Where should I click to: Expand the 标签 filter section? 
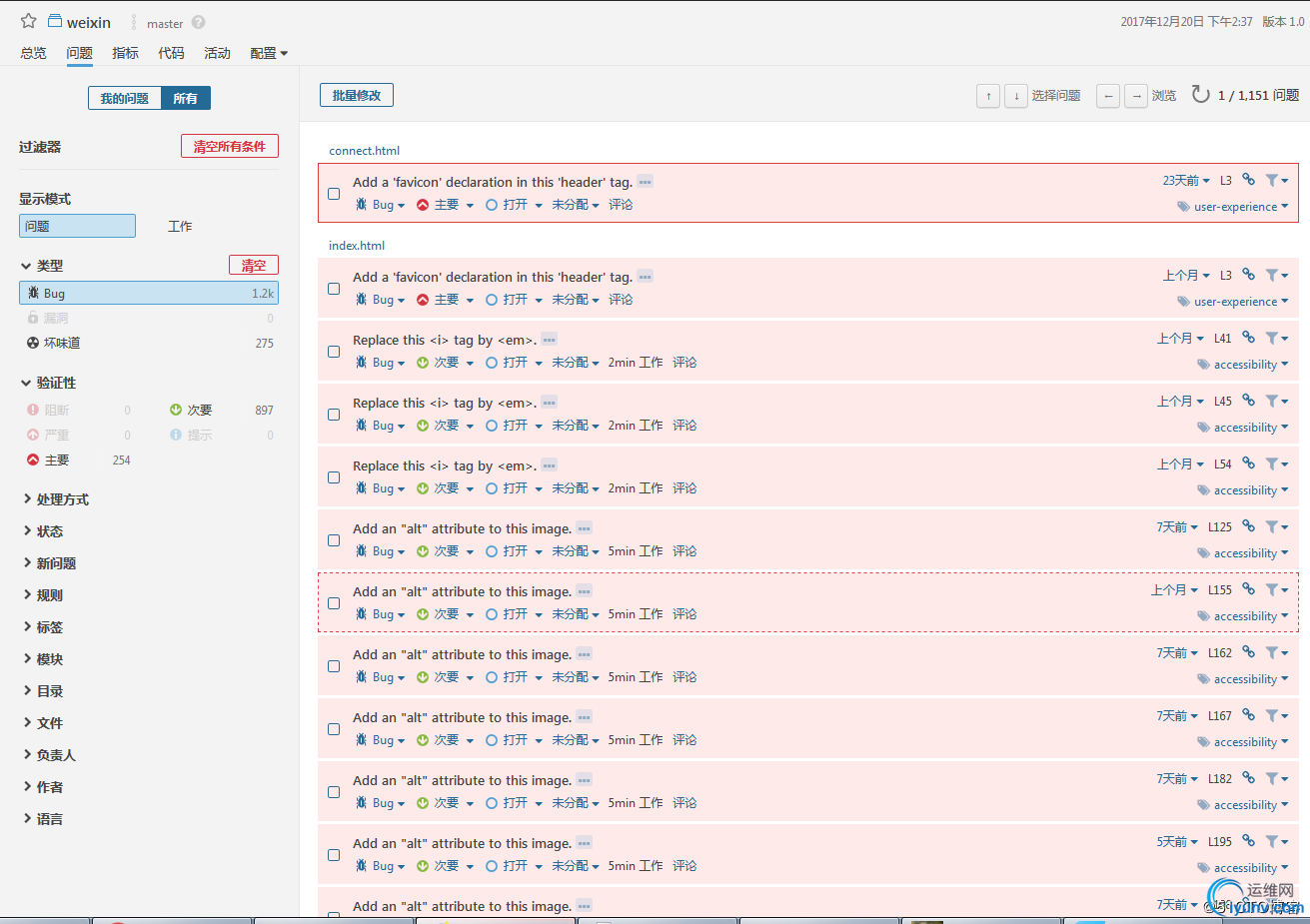point(43,627)
